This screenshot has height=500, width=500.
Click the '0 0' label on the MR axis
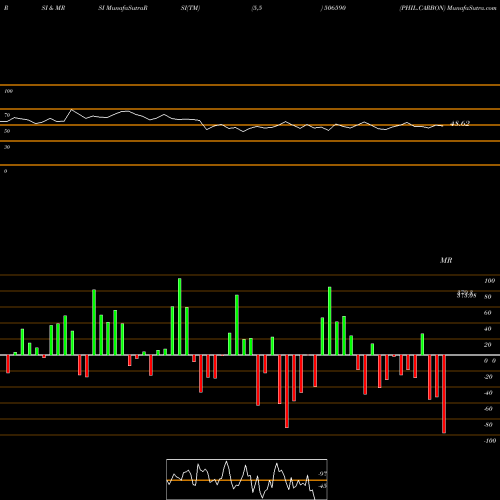490,361
